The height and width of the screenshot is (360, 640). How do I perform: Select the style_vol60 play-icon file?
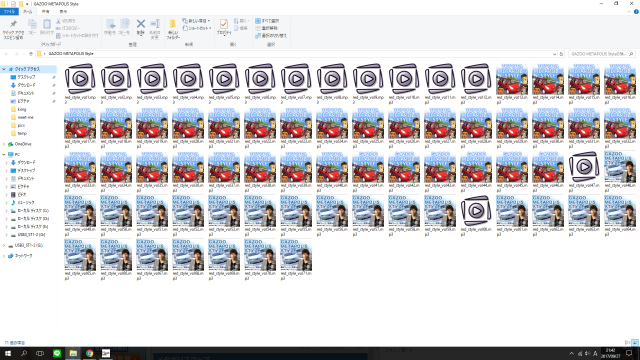pyautogui.click(x=476, y=216)
